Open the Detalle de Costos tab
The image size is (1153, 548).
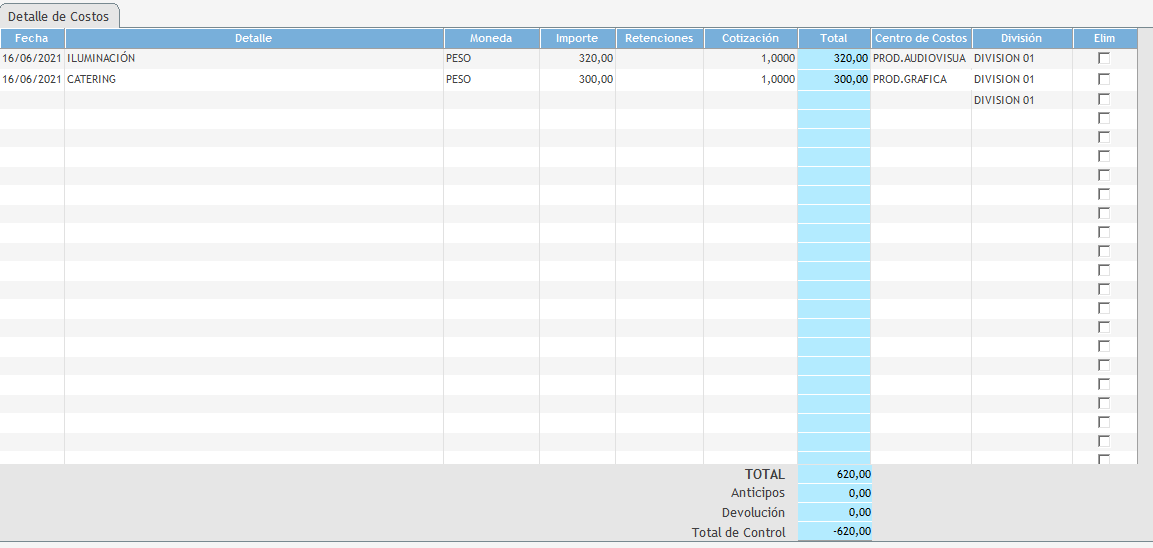pos(59,16)
